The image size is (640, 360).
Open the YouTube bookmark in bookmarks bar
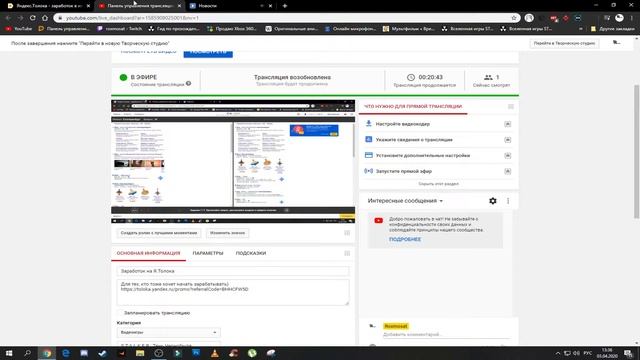point(18,29)
